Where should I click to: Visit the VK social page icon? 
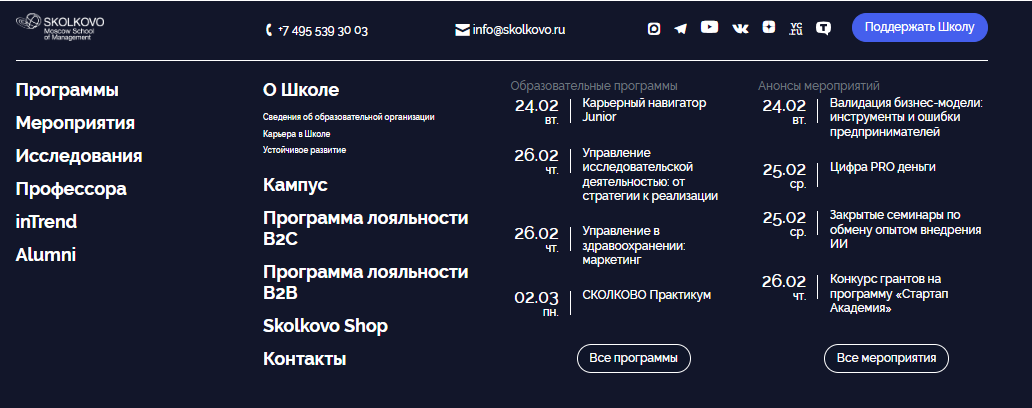pyautogui.click(x=740, y=29)
